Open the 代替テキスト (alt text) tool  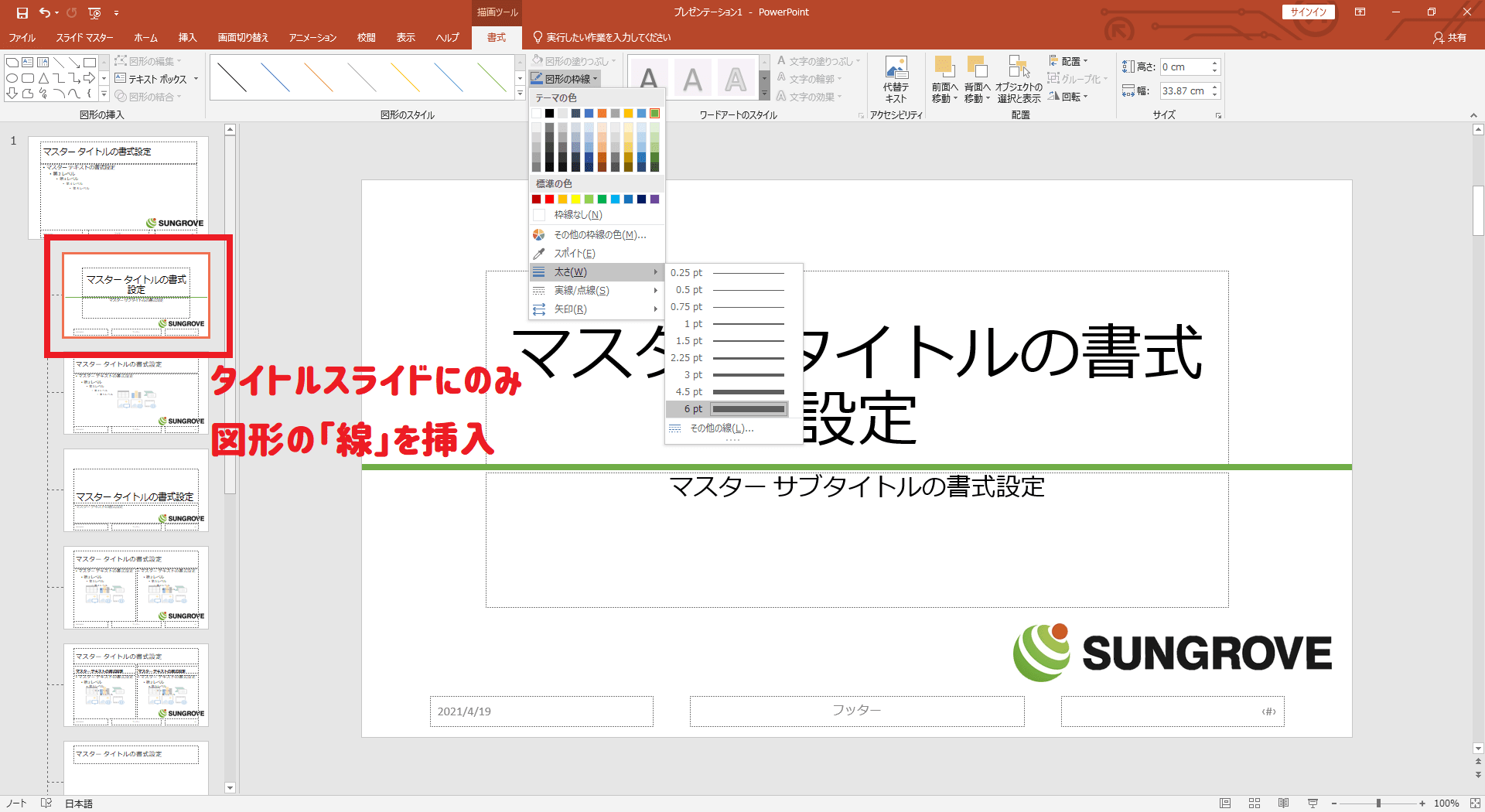tap(896, 79)
